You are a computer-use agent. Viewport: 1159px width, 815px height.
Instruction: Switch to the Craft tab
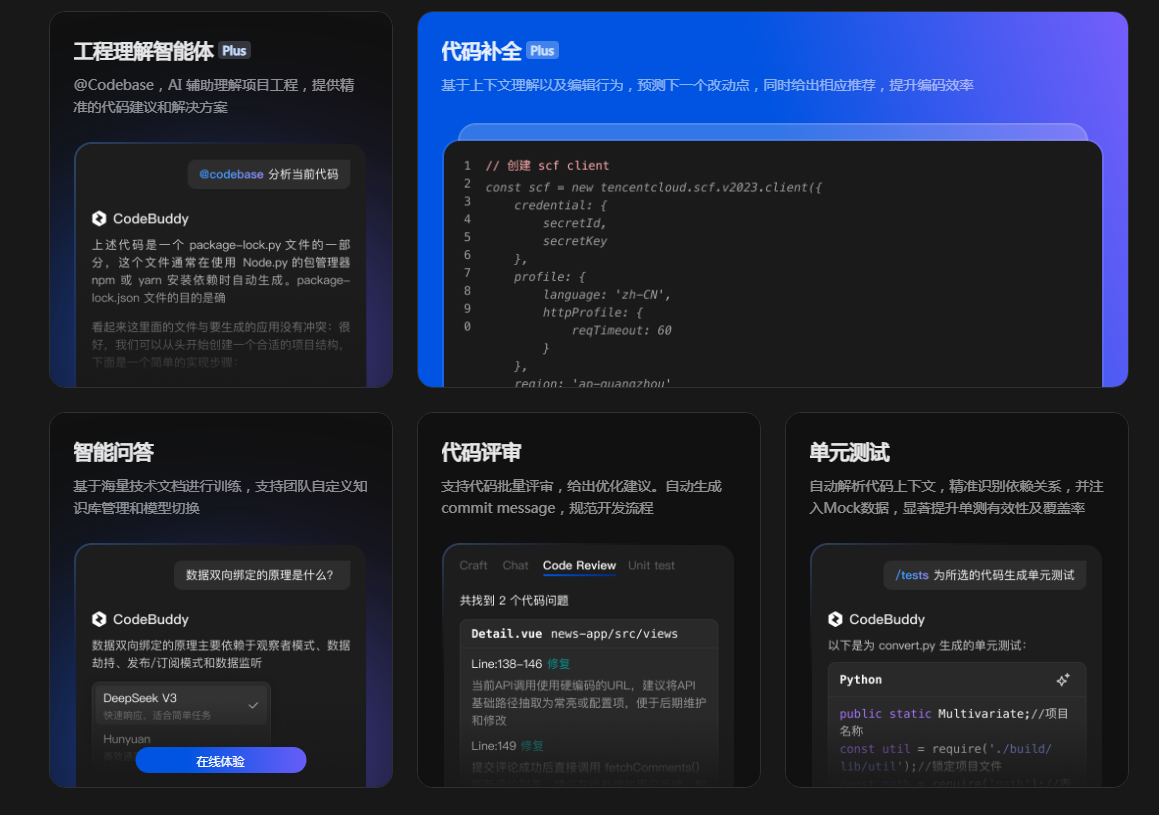[473, 566]
